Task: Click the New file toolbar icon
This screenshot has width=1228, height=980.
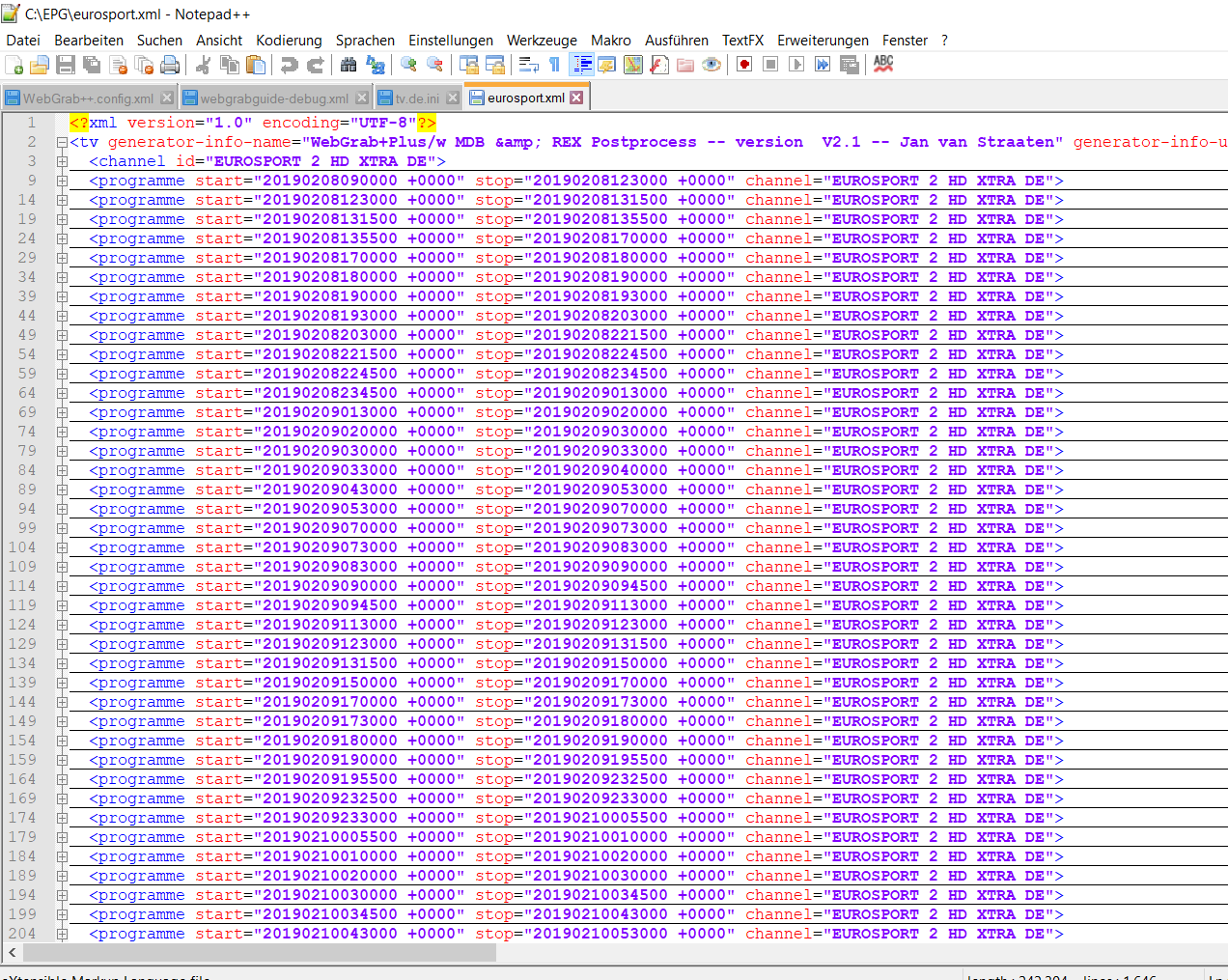Action: coord(14,65)
